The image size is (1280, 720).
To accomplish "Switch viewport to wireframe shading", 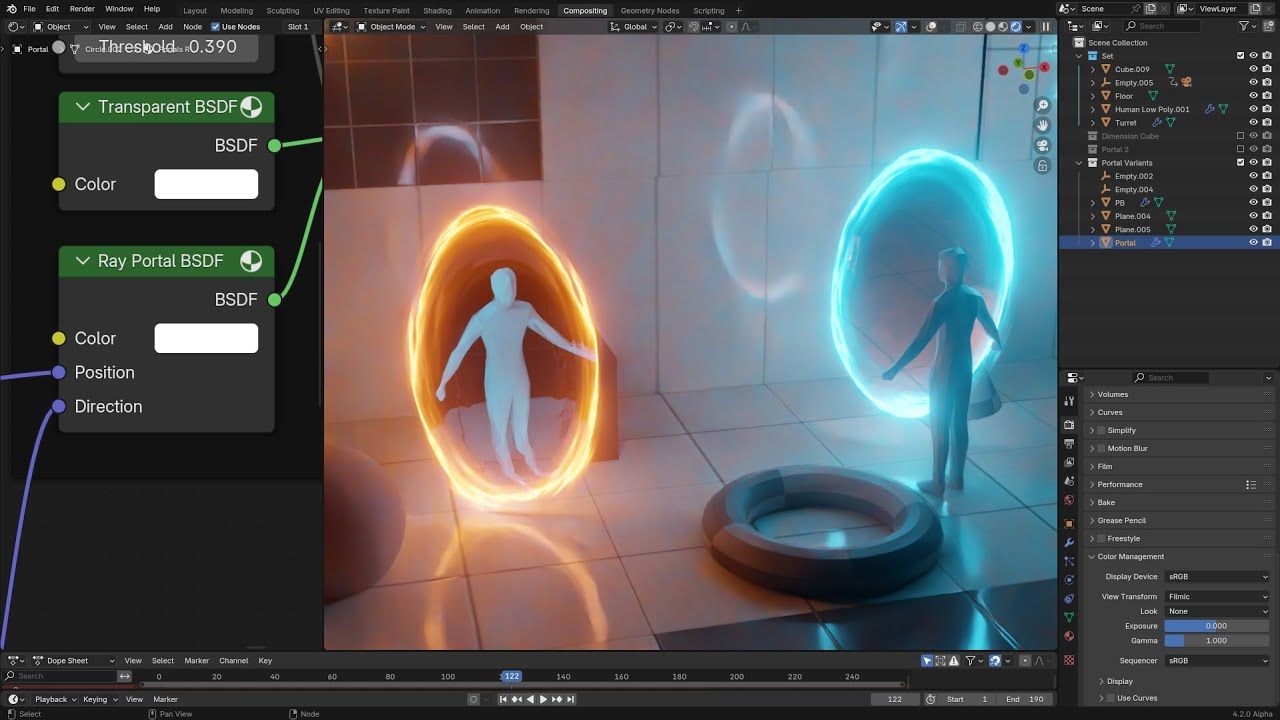I will (x=979, y=27).
